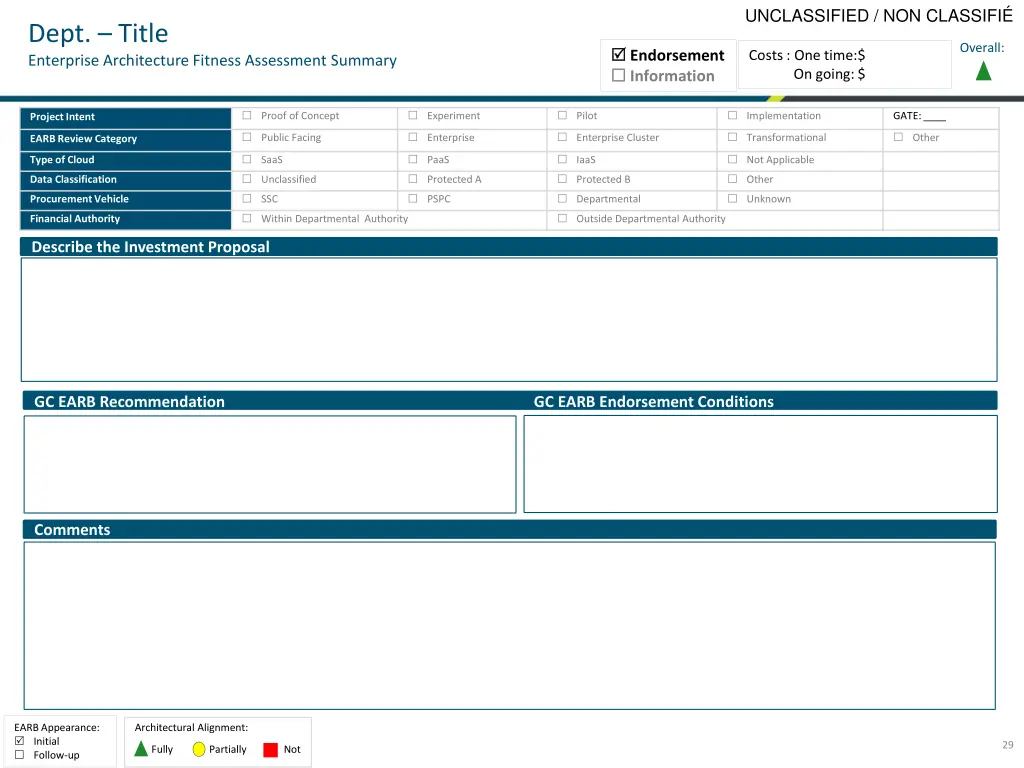Viewport: 1024px width, 768px height.
Task: Select the Pilot project intent checkbox
Action: click(562, 116)
